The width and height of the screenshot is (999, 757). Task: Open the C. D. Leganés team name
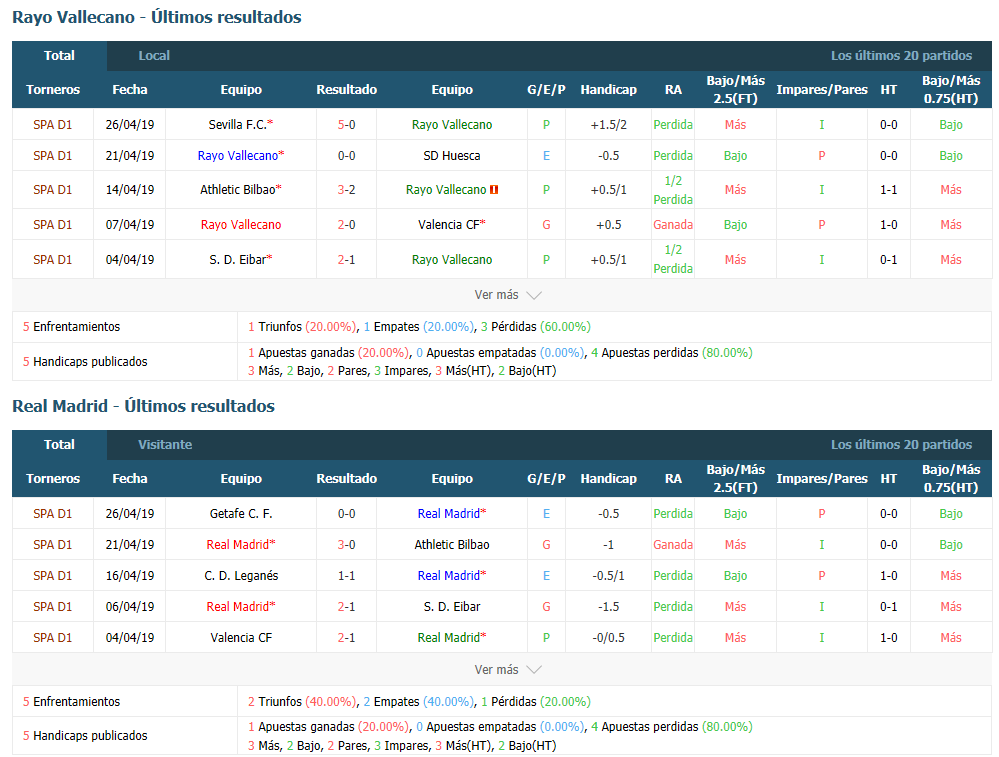tap(241, 575)
